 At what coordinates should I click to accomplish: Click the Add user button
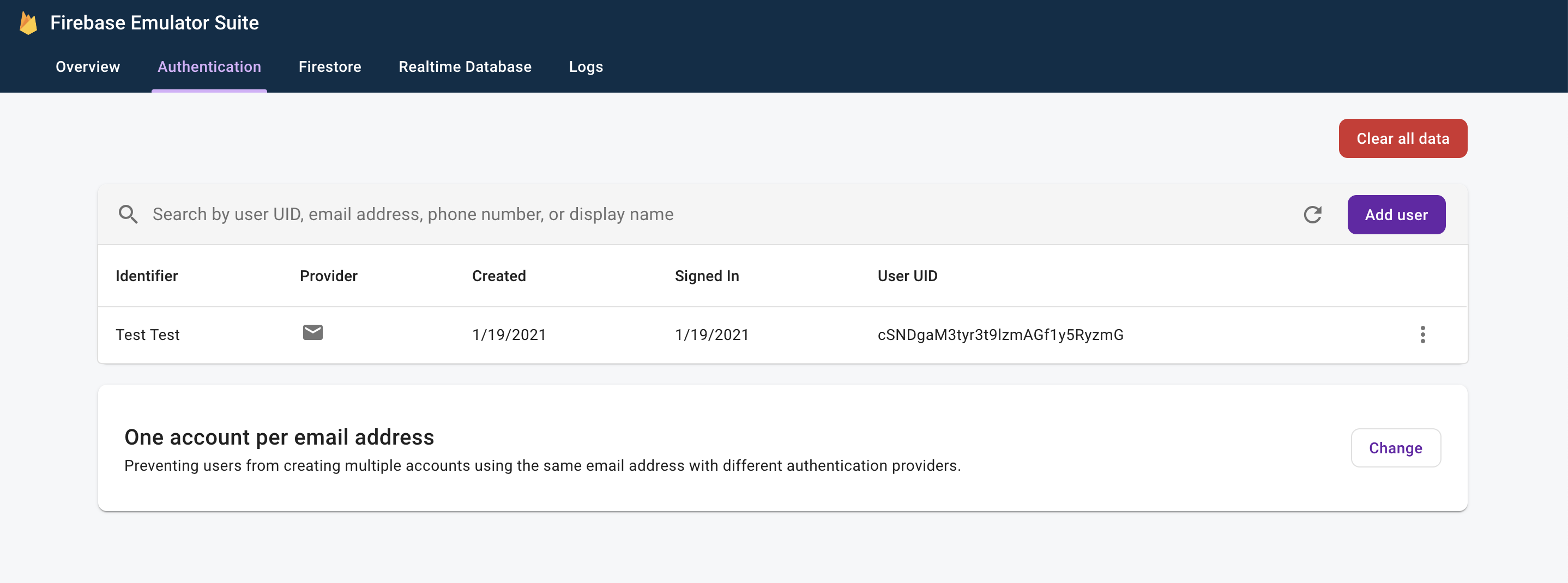point(1396,214)
